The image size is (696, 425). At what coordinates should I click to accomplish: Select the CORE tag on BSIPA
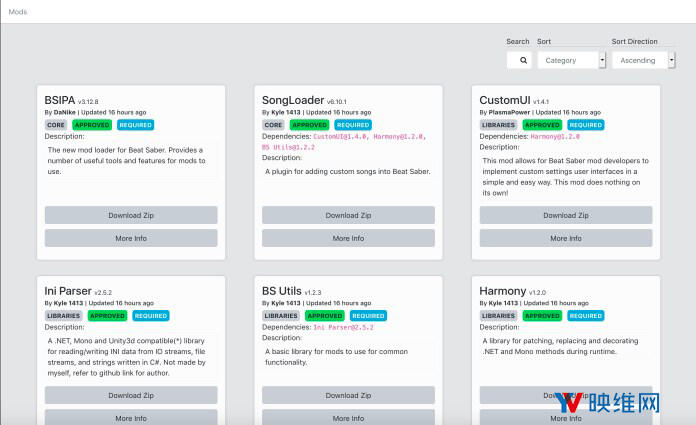[56, 125]
